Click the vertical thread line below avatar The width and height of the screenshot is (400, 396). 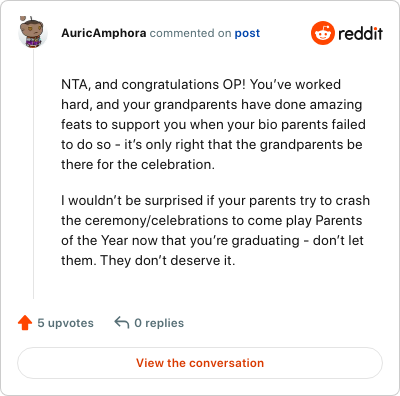point(33,173)
